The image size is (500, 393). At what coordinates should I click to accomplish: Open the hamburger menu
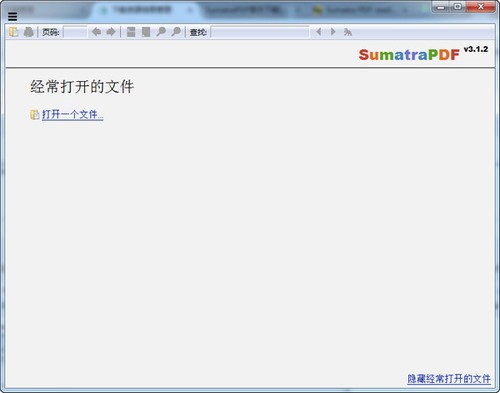(12, 16)
